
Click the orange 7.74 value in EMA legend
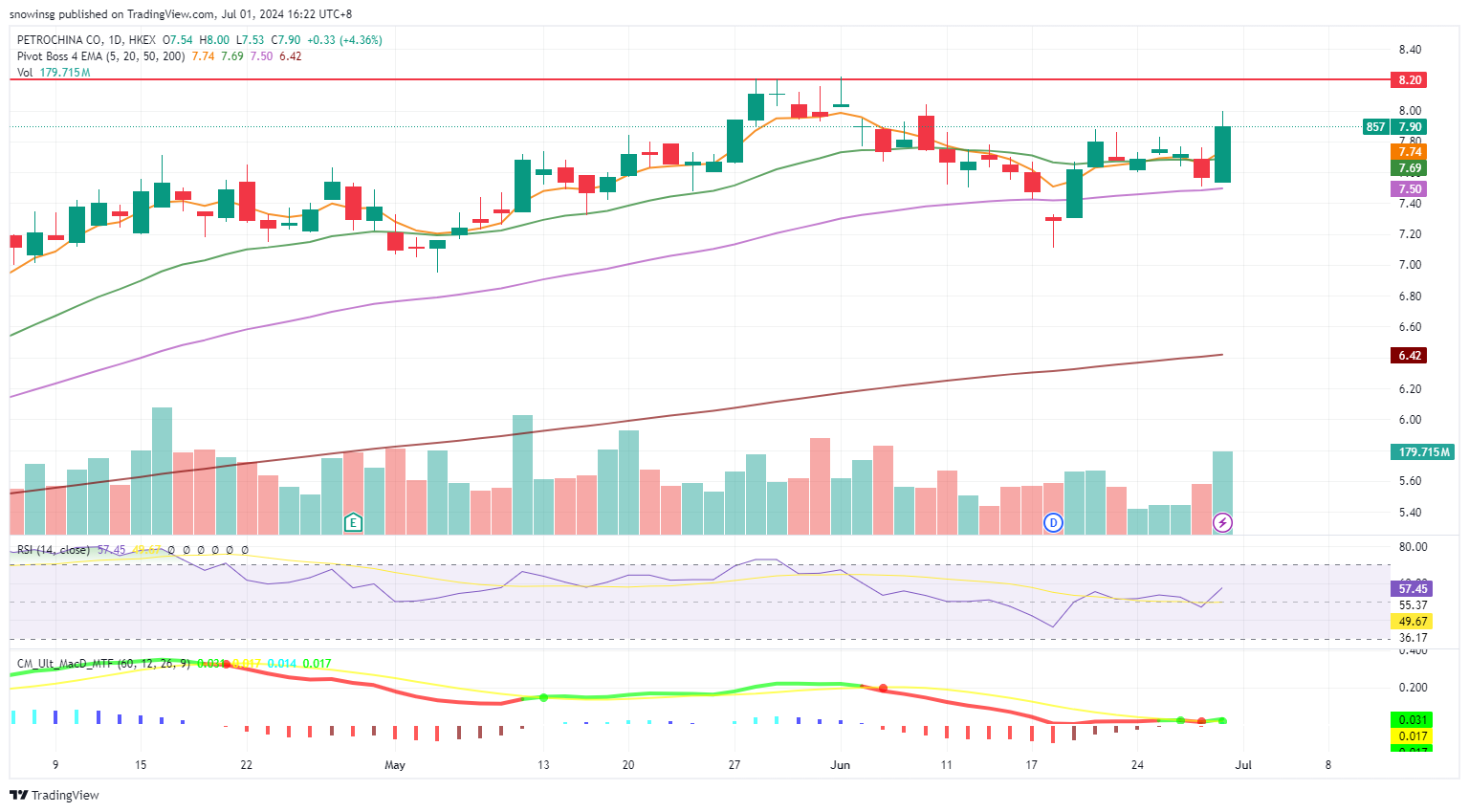(203, 56)
